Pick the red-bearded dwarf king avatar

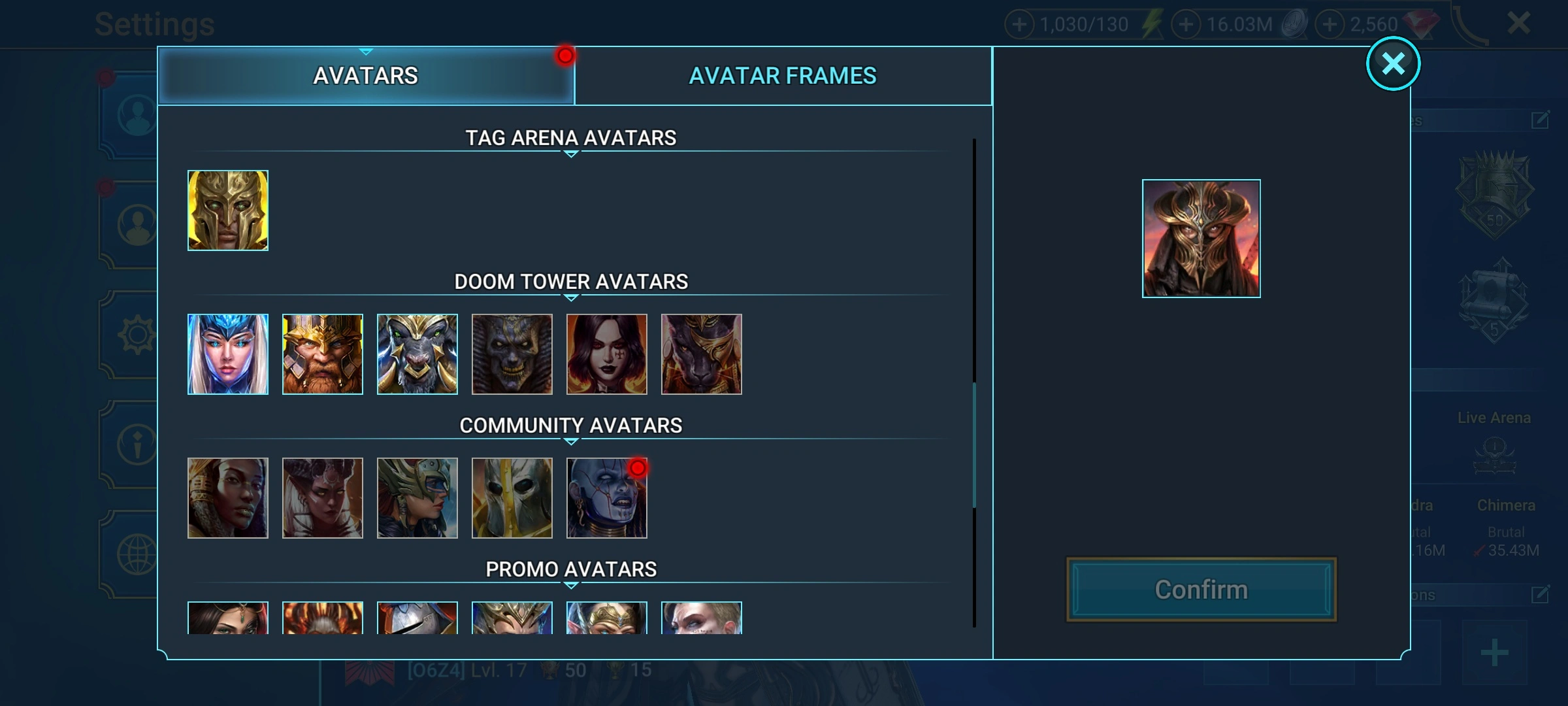coord(323,354)
